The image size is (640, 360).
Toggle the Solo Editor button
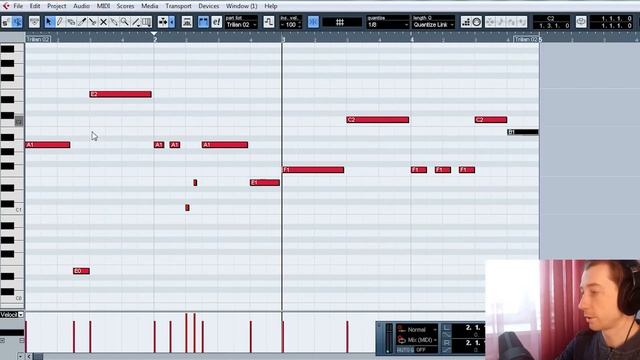[6, 22]
